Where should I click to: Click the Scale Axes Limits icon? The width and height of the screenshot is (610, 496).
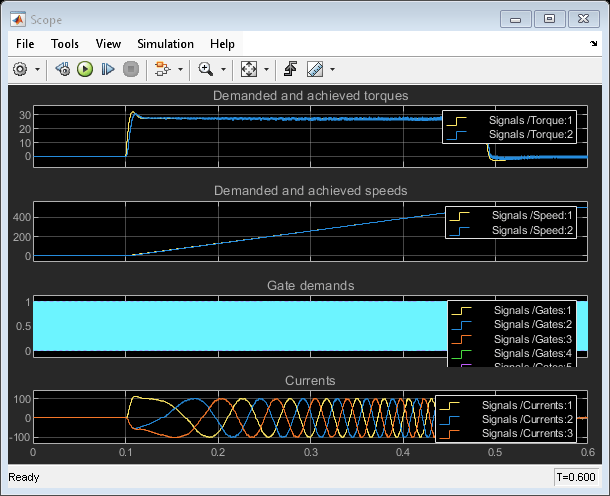pos(249,69)
